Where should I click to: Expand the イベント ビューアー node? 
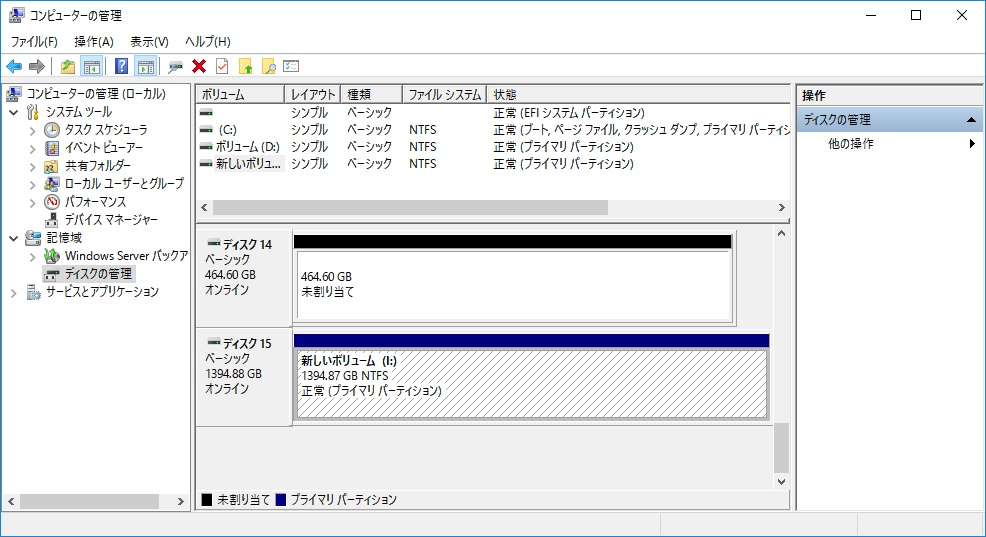32,149
